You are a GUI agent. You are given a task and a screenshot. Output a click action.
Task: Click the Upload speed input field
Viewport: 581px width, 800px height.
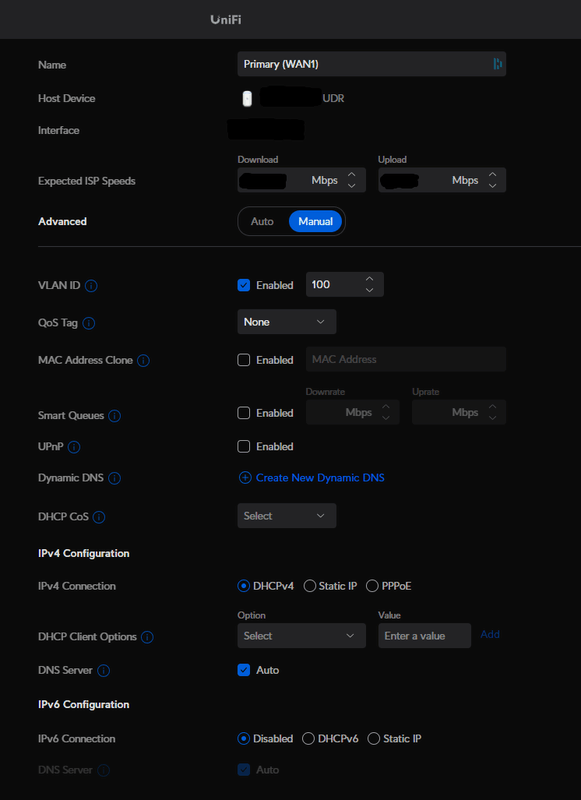point(442,180)
